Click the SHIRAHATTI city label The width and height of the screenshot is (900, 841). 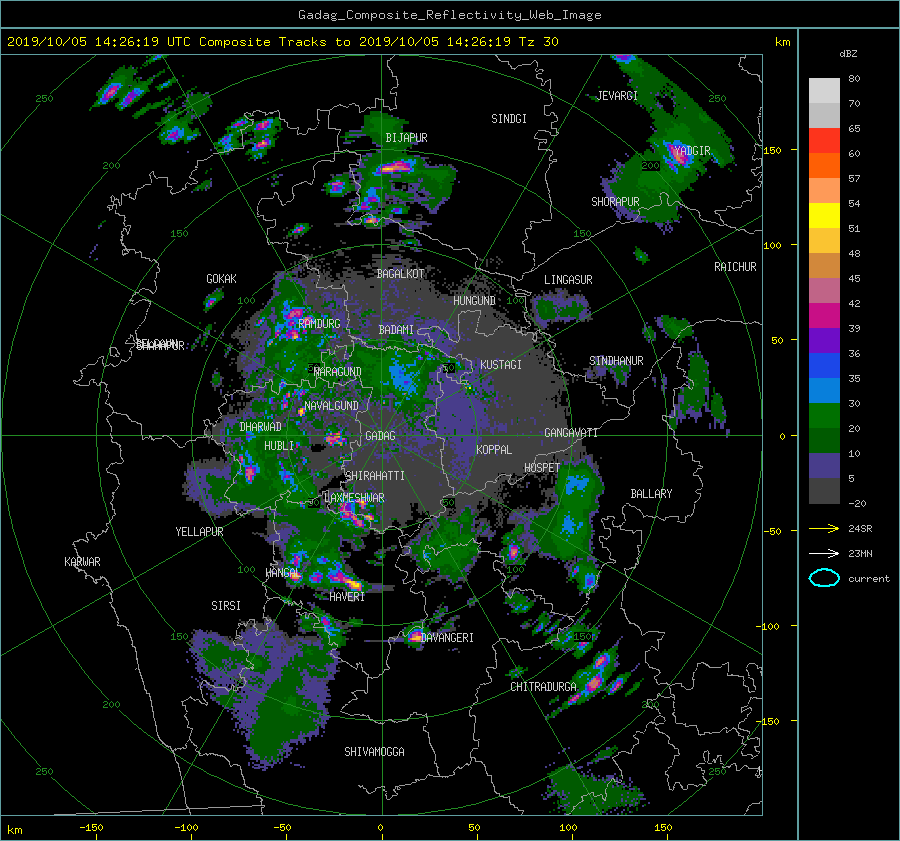(x=375, y=476)
